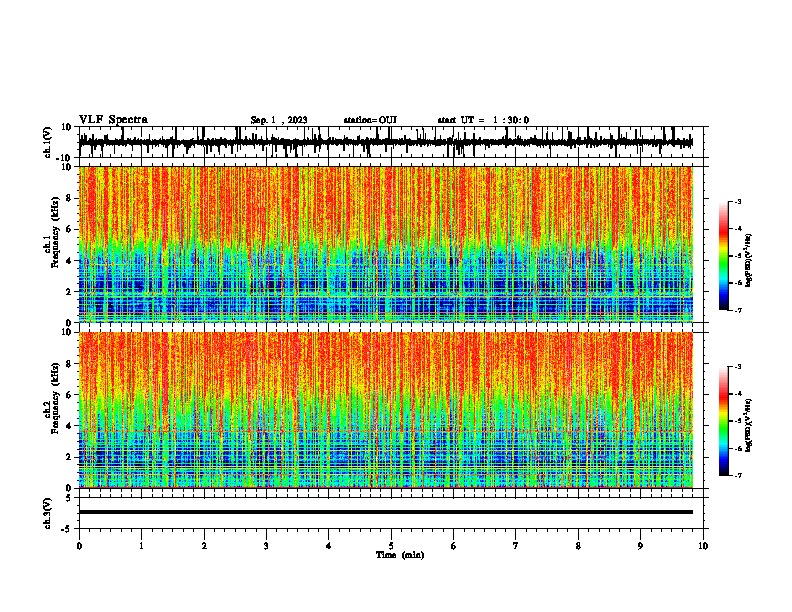Click the "4" kHz tick of ch.1 spectrogram
Screen dimensions: 792x612
click(70, 261)
